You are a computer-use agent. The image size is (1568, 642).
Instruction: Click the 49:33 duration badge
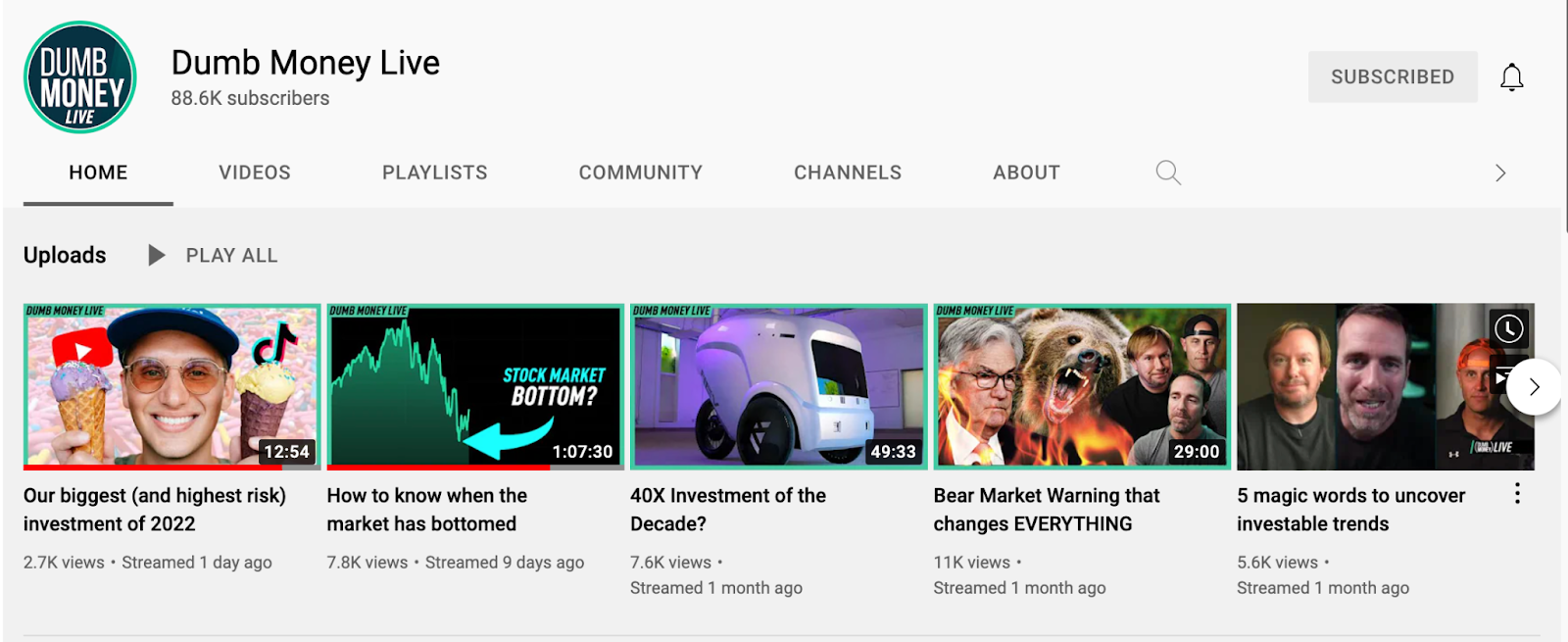(893, 452)
